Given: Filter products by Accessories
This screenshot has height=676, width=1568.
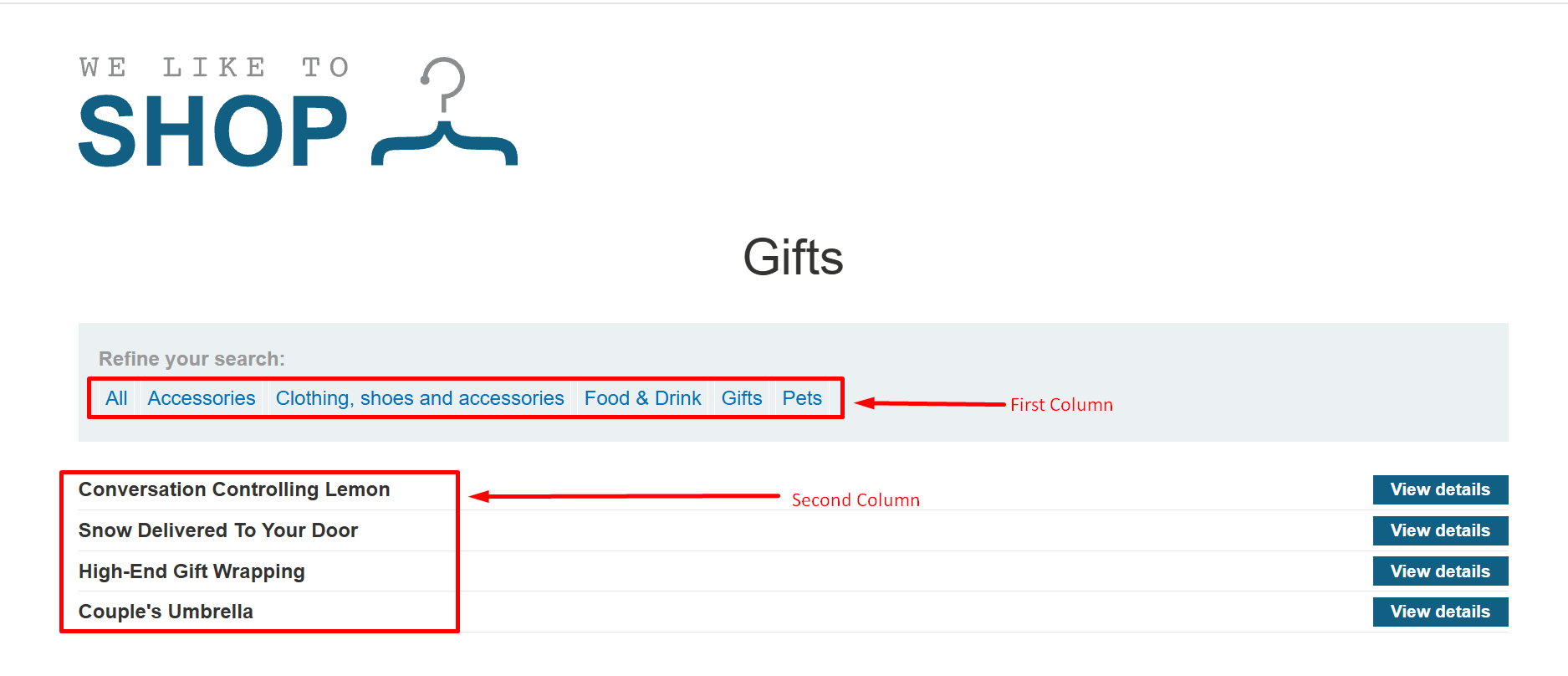Looking at the screenshot, I should point(202,398).
